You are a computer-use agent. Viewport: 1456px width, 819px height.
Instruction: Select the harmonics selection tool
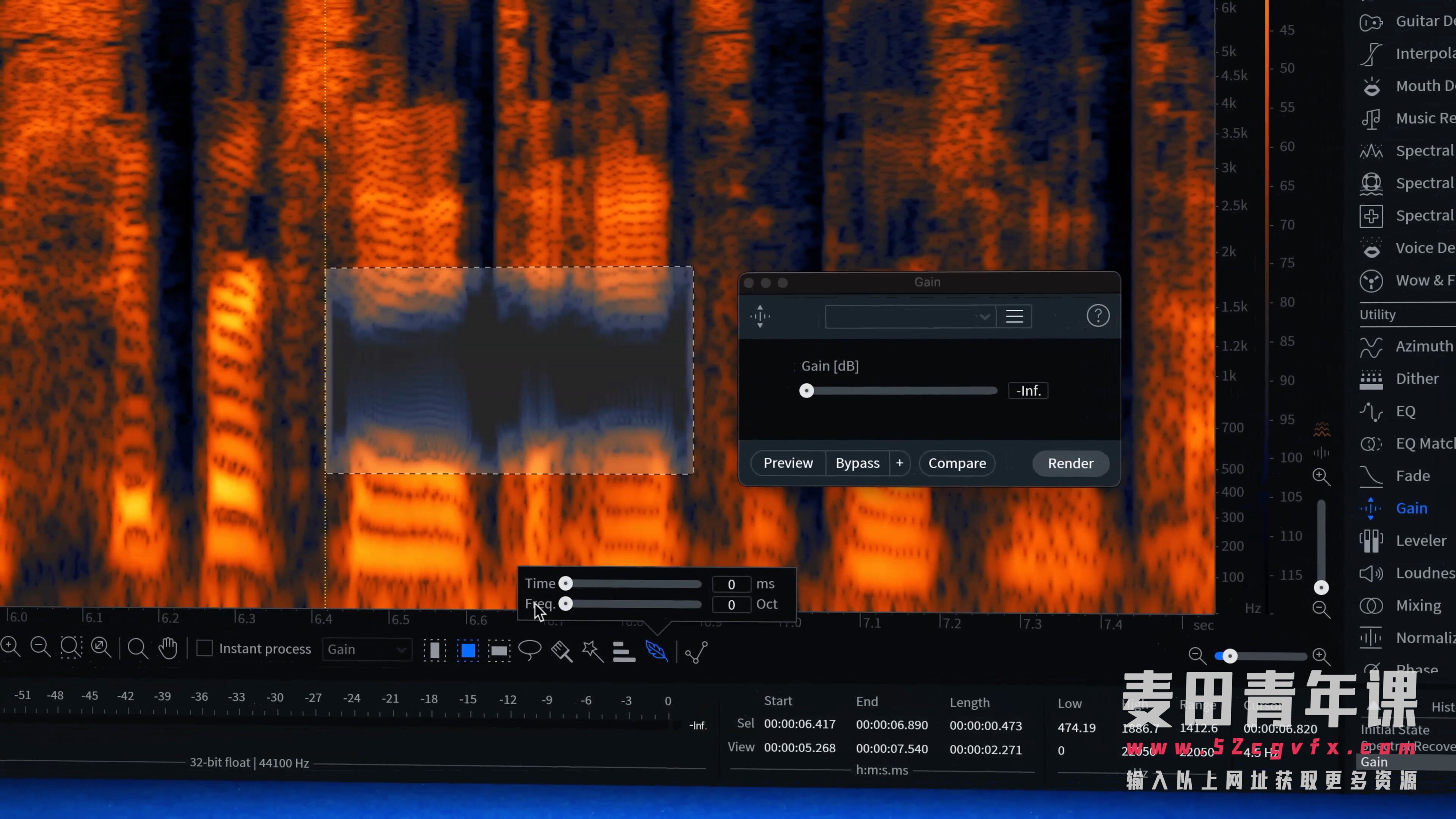click(624, 651)
